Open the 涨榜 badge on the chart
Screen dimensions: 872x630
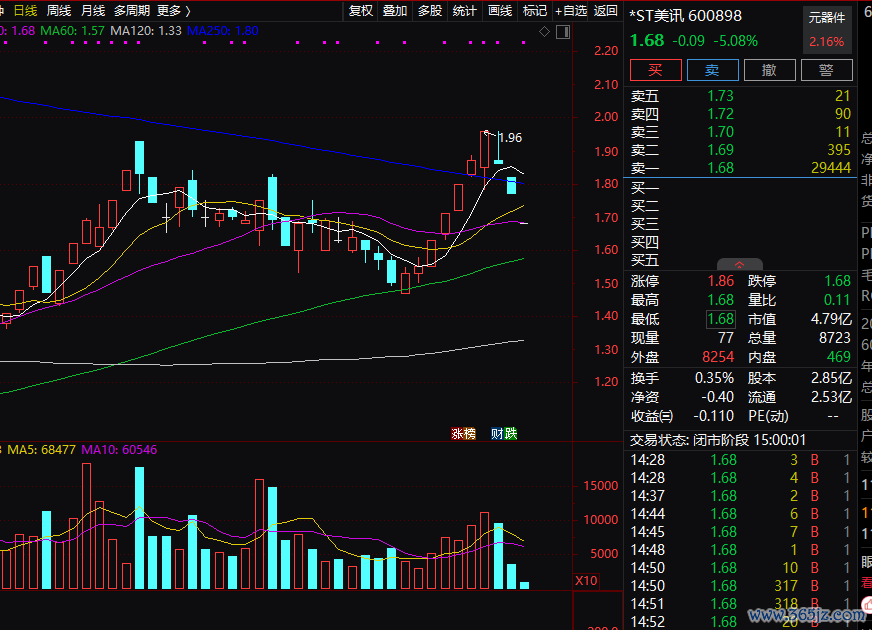[463, 434]
